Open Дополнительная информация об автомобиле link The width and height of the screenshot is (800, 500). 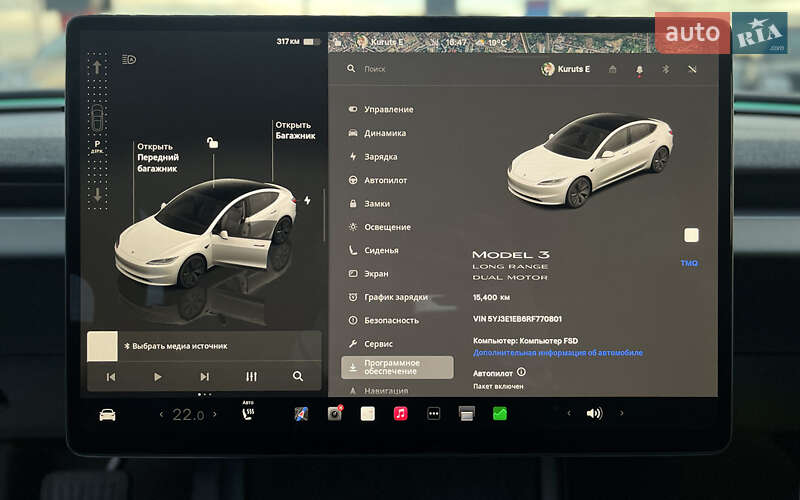558,353
